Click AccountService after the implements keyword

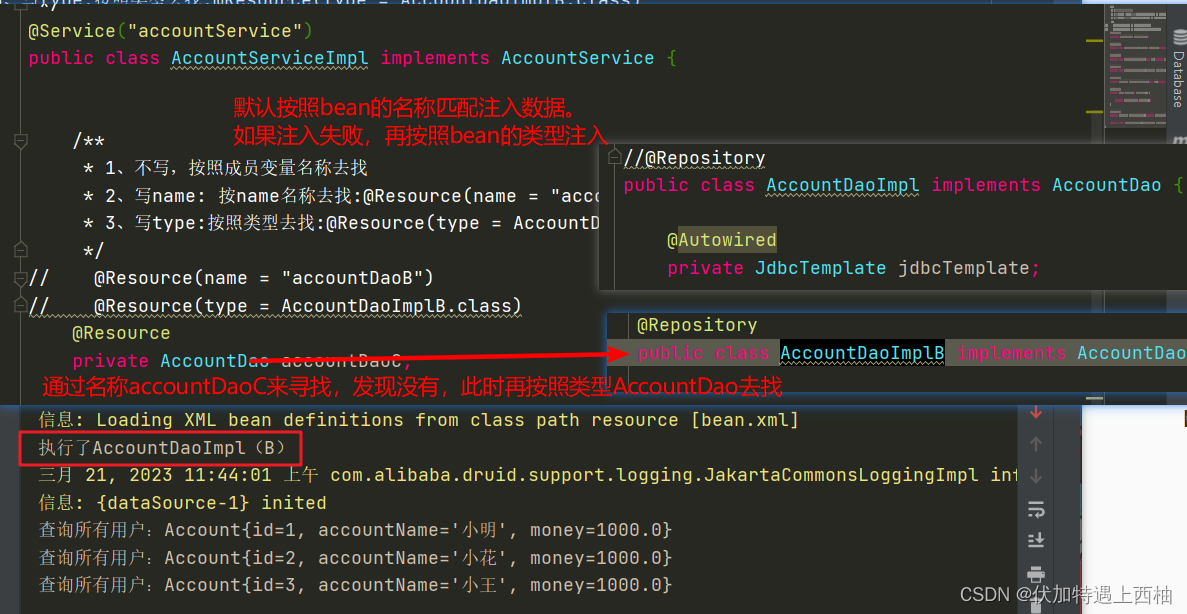pos(578,58)
